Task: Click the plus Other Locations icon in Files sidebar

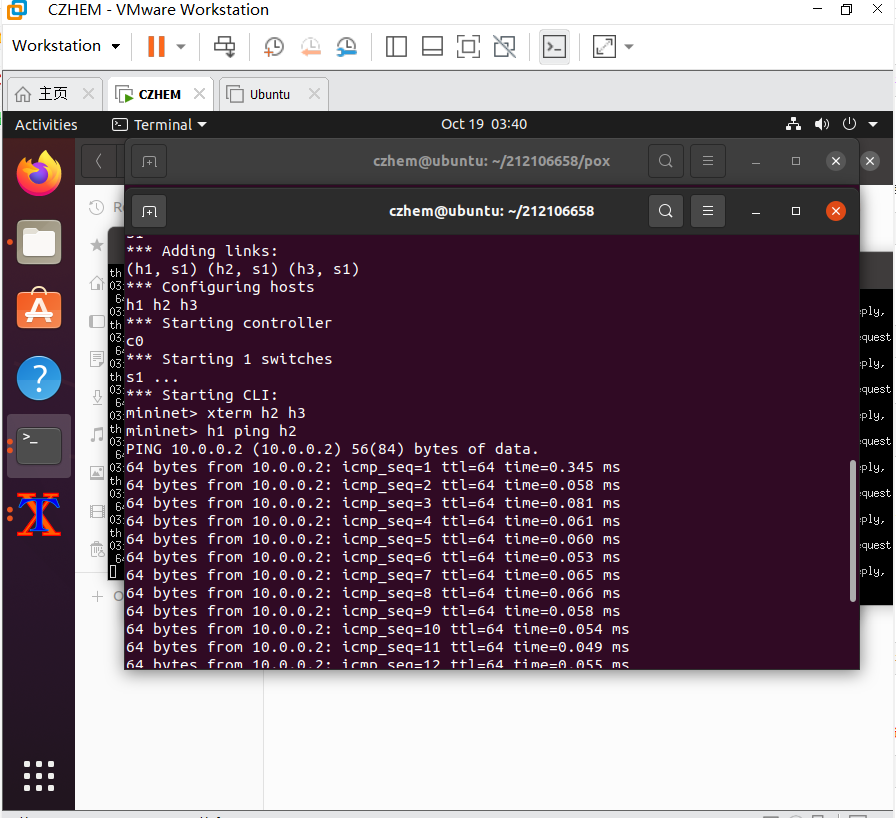Action: coord(97,596)
